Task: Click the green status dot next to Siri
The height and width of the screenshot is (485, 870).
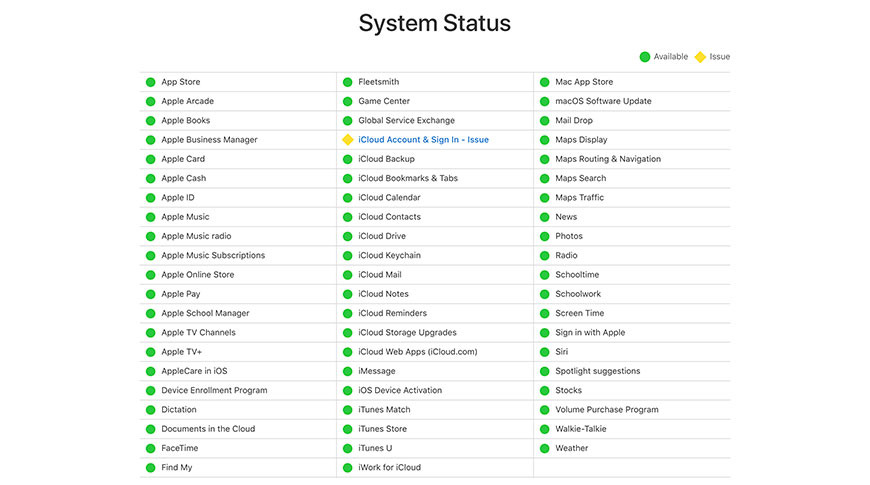Action: click(545, 352)
